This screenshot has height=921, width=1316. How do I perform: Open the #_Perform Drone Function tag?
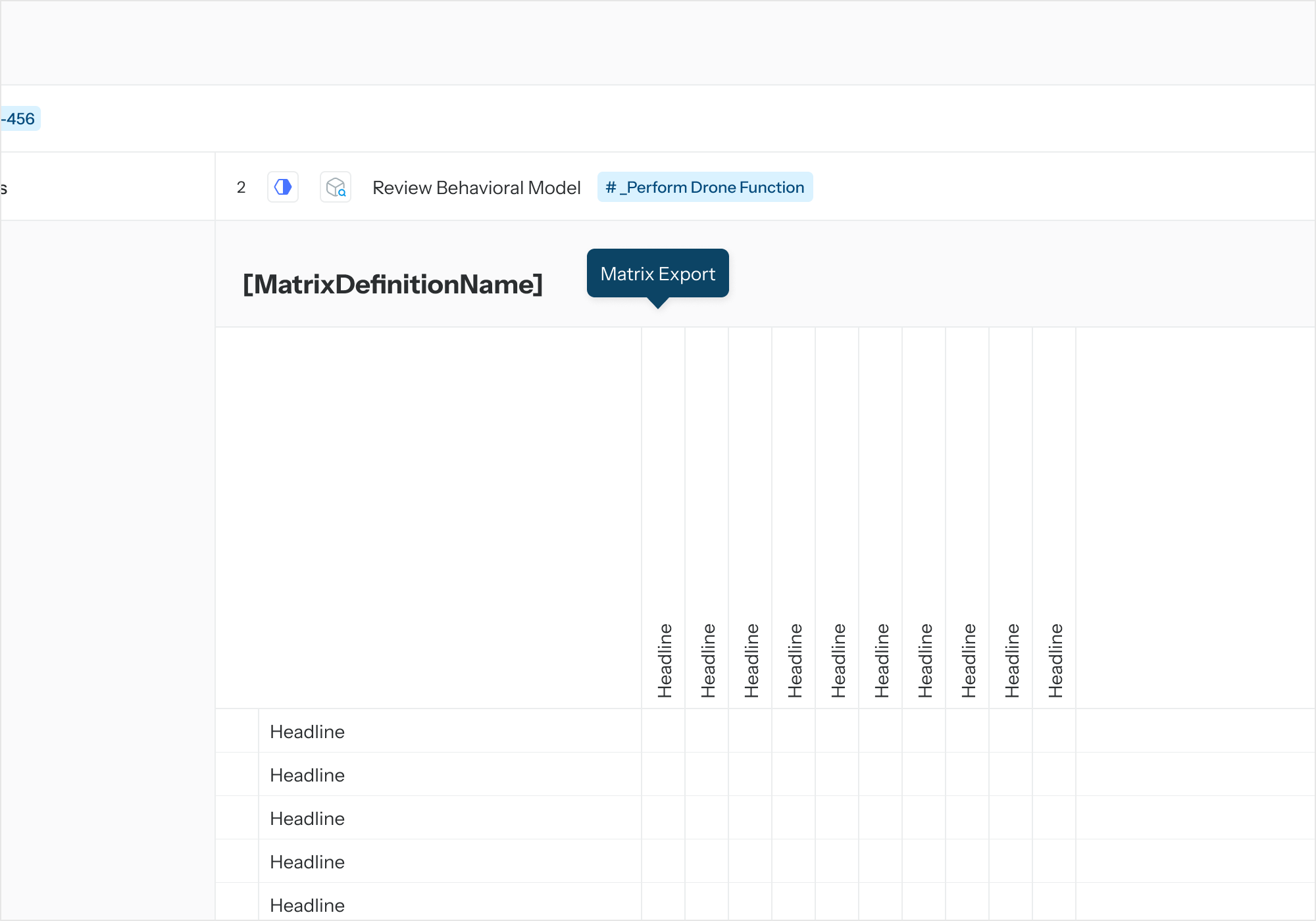coord(705,187)
